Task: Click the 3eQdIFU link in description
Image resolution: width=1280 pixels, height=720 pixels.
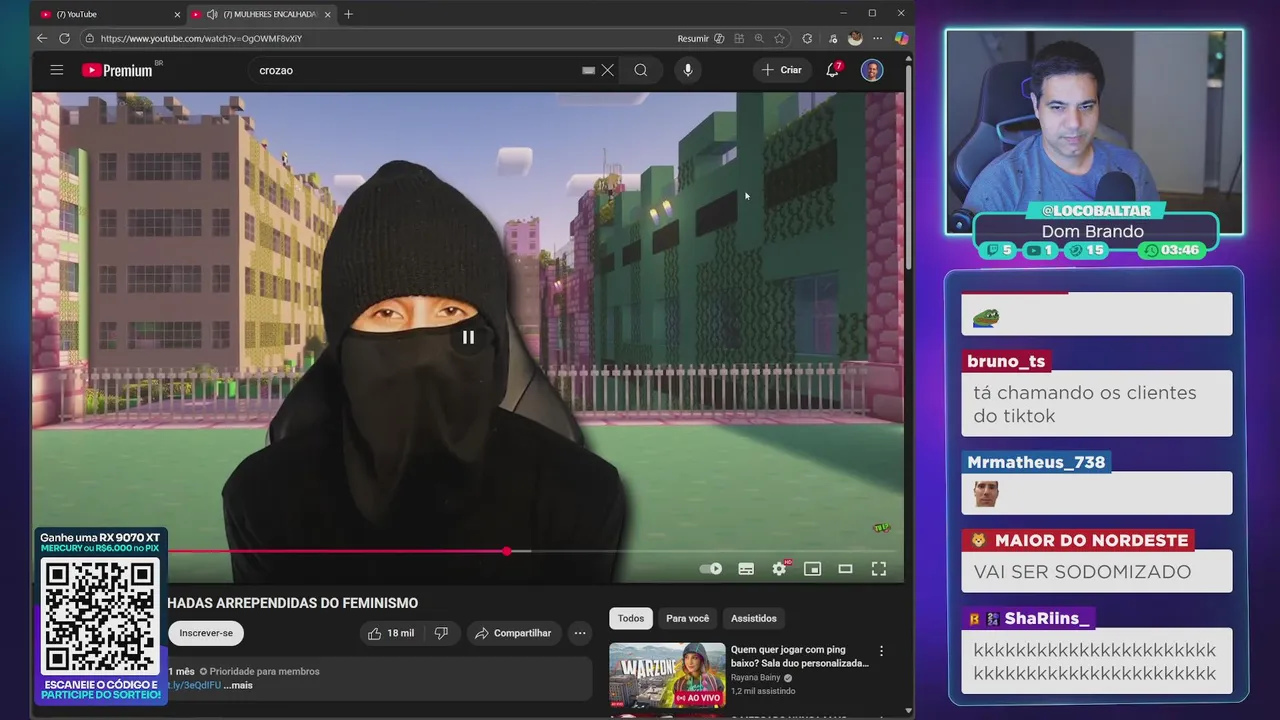Action: [194, 685]
